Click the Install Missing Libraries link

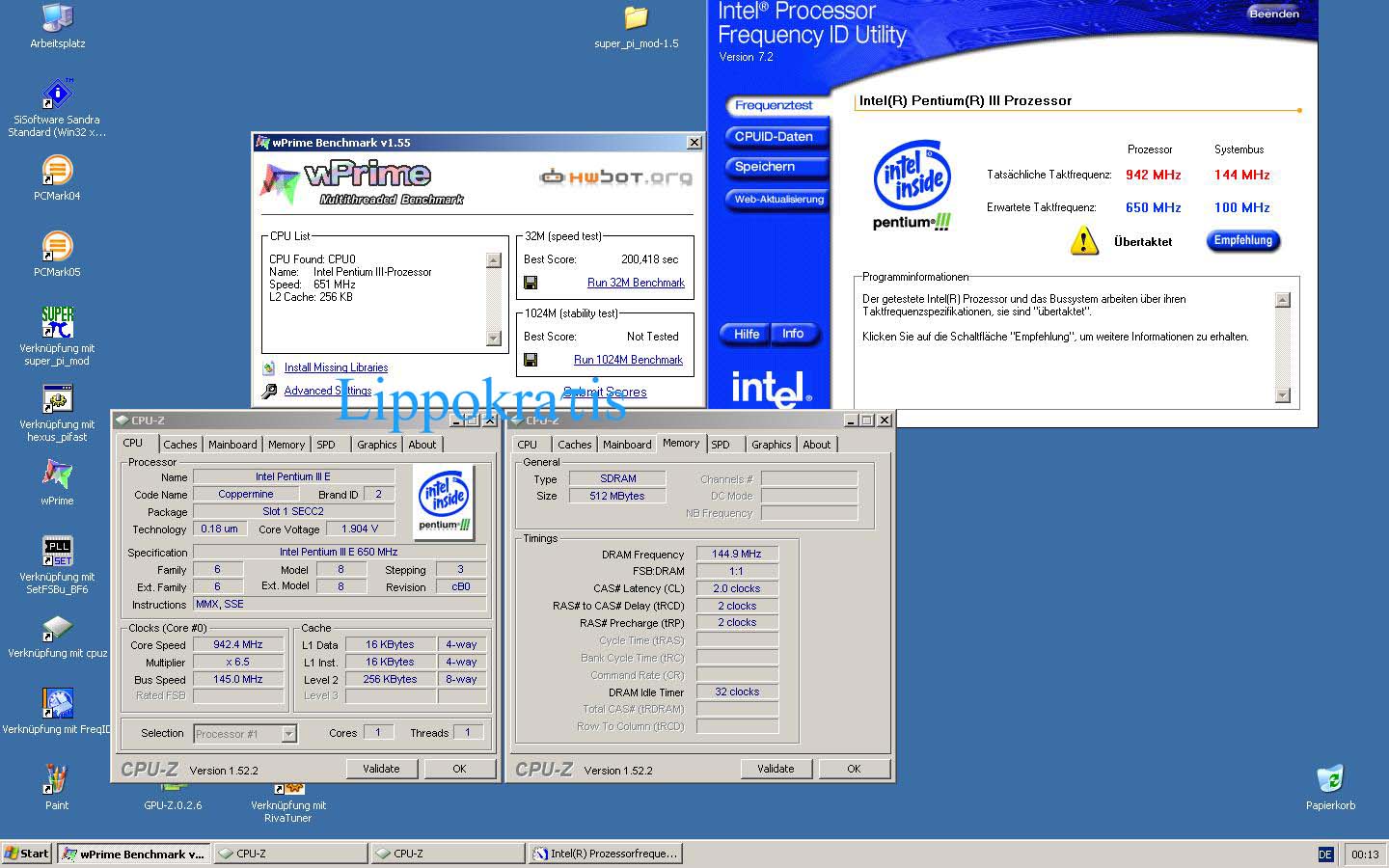(336, 367)
